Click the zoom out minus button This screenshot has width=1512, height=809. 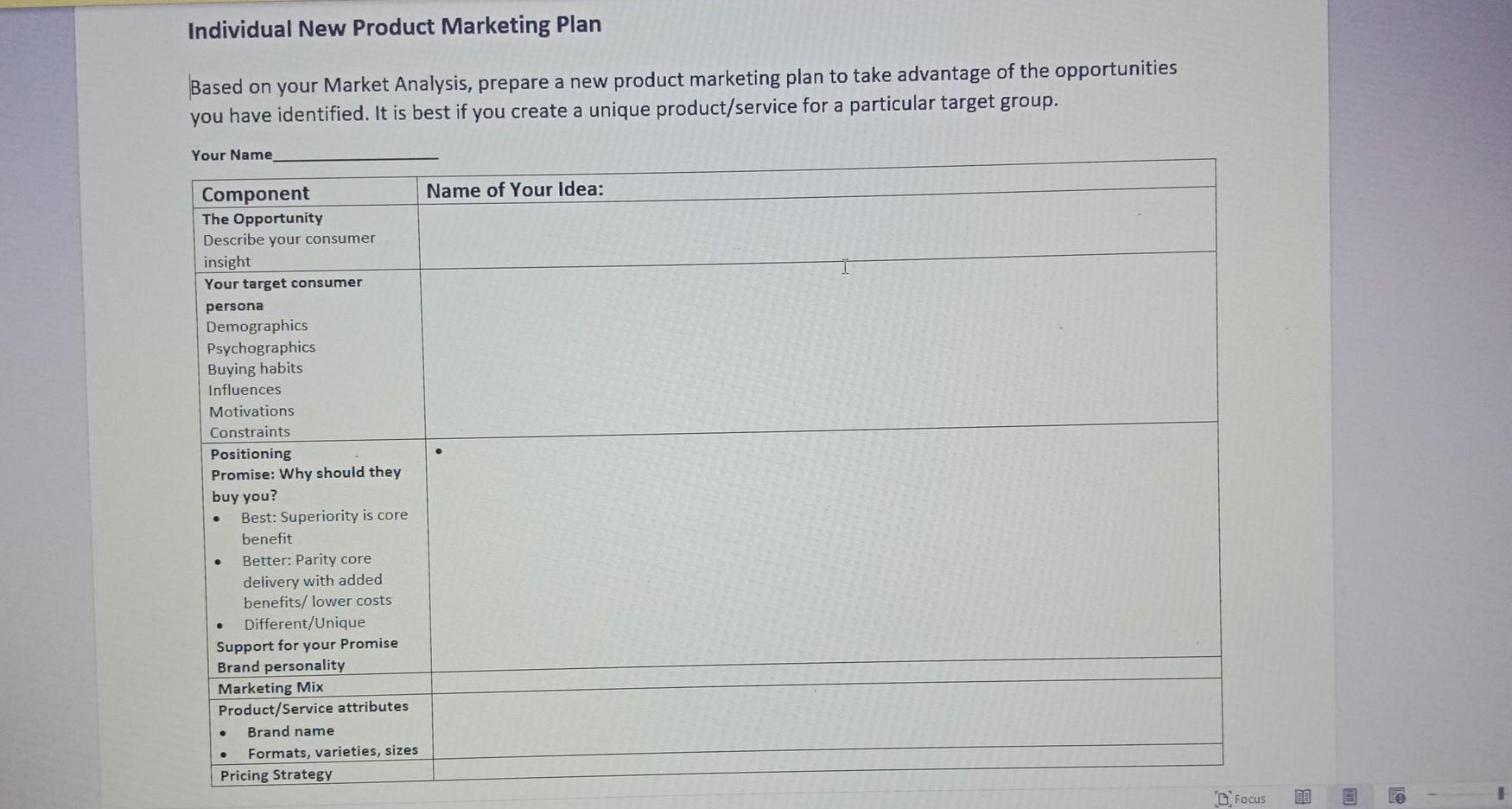pos(1432,794)
